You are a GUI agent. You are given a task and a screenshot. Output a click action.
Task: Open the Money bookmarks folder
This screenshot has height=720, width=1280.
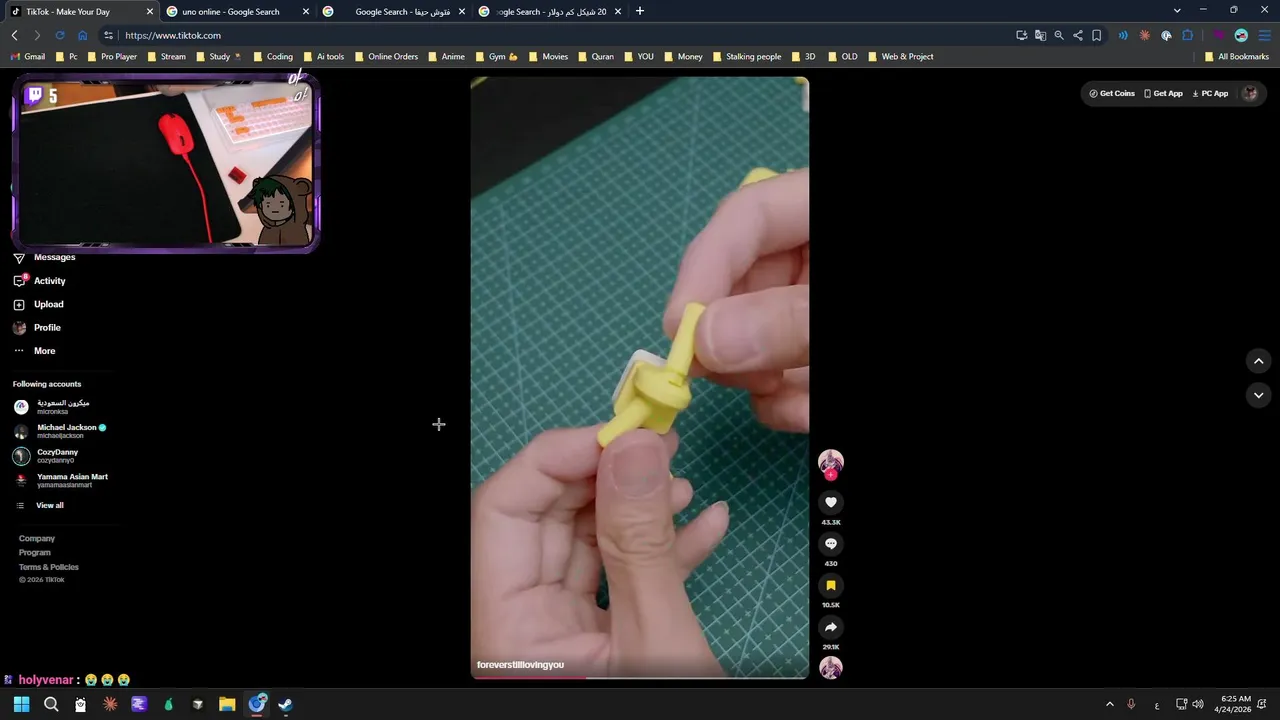(682, 57)
